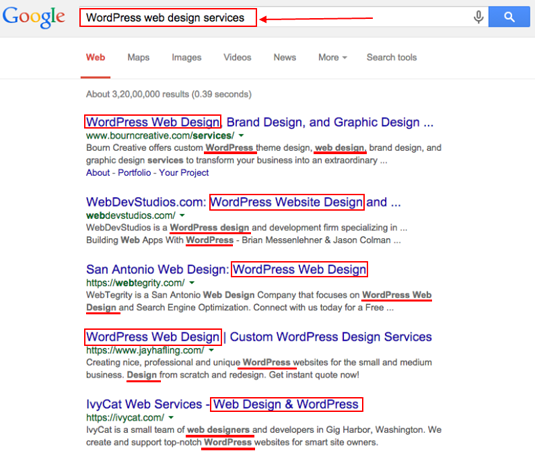Focus the search query input box
Image resolution: width=535 pixels, height=455 pixels.
pyautogui.click(x=273, y=17)
